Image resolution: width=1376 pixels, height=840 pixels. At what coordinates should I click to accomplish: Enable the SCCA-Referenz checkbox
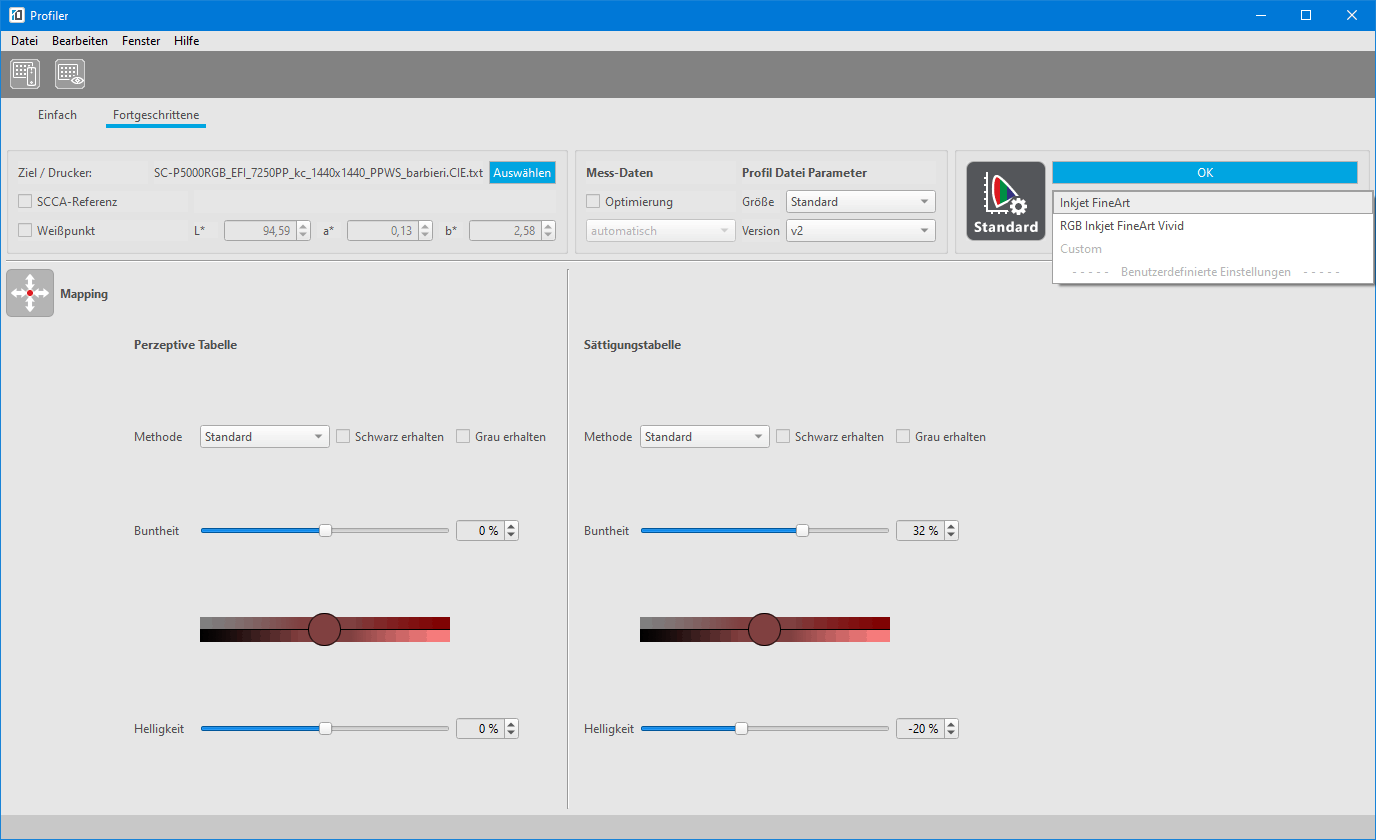26,202
